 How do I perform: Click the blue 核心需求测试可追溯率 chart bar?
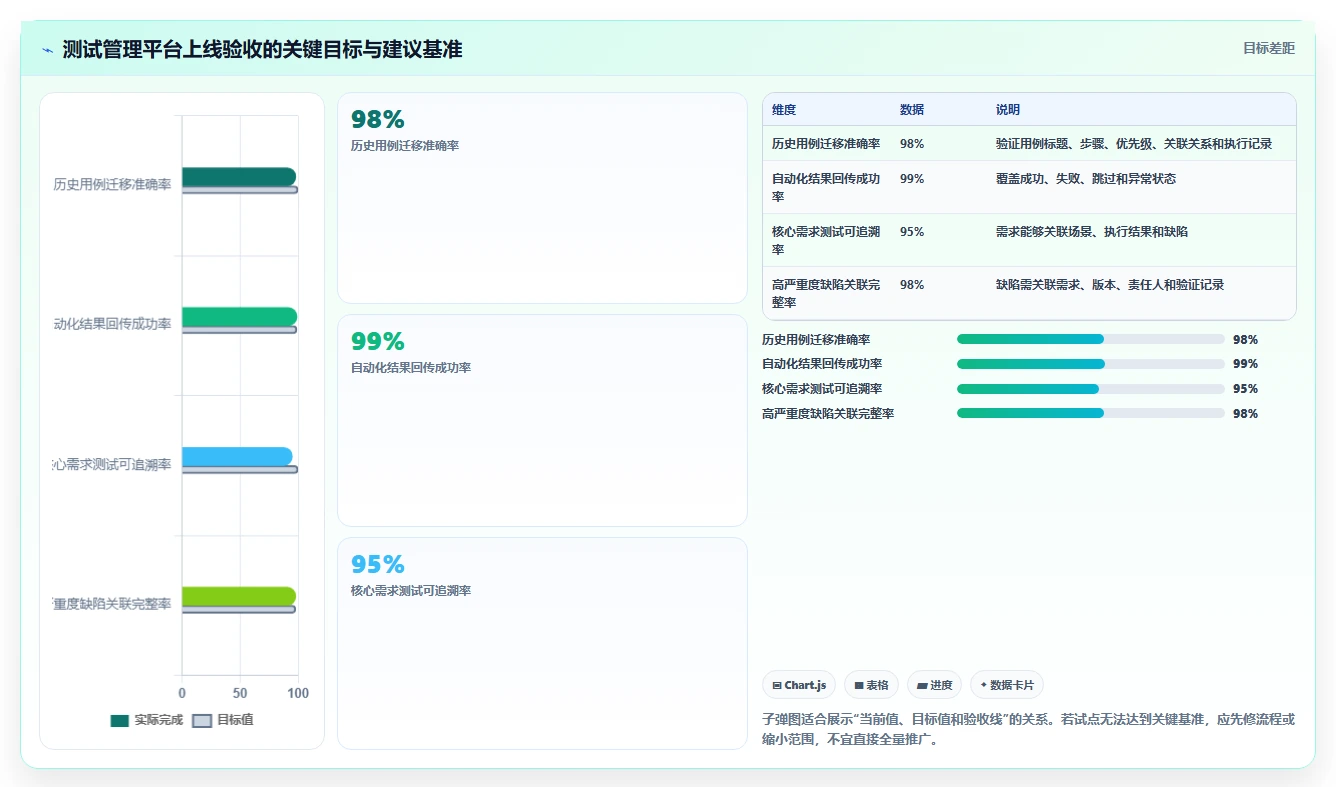point(237,457)
